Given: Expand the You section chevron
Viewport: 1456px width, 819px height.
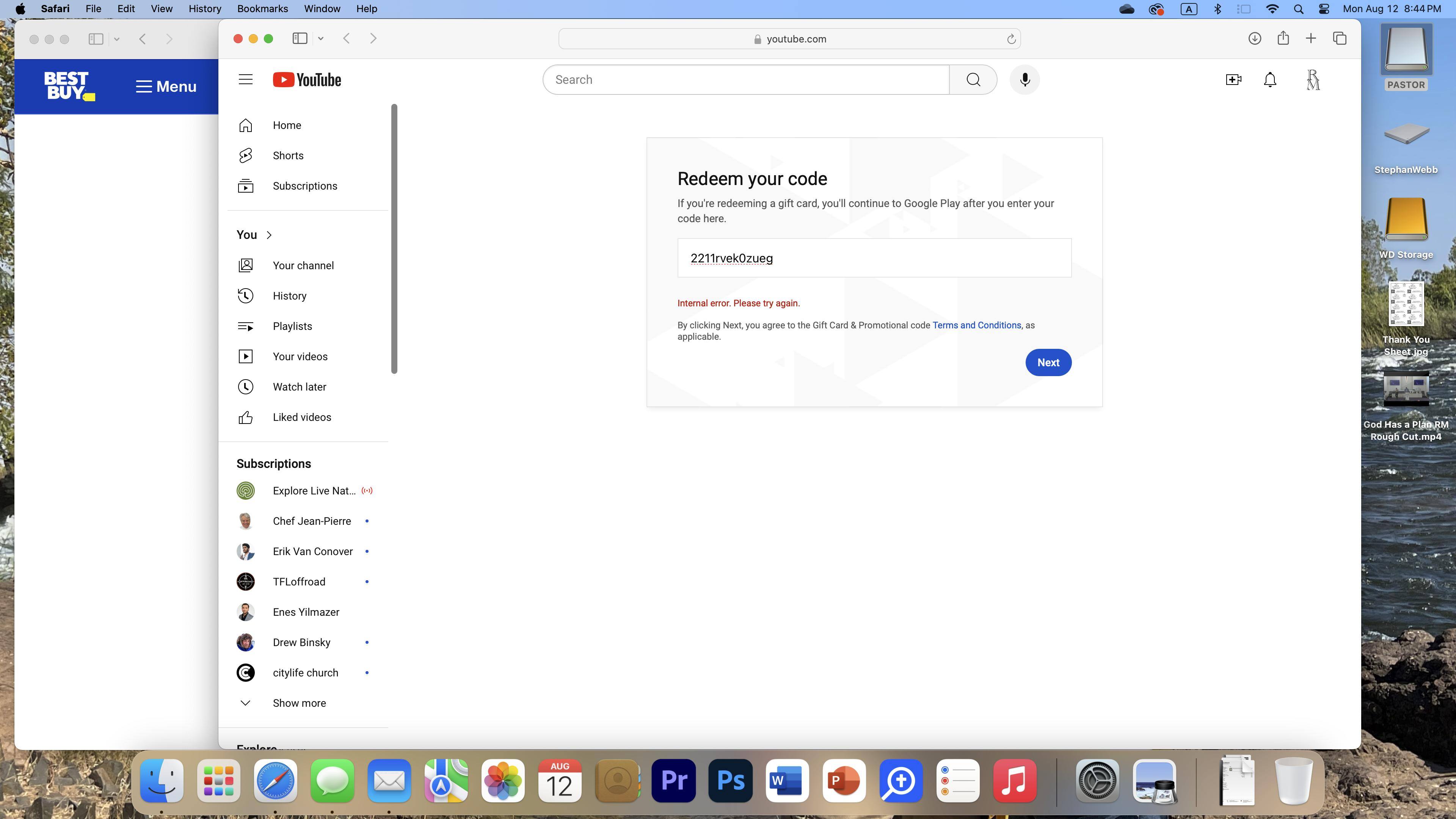Looking at the screenshot, I should point(269,235).
